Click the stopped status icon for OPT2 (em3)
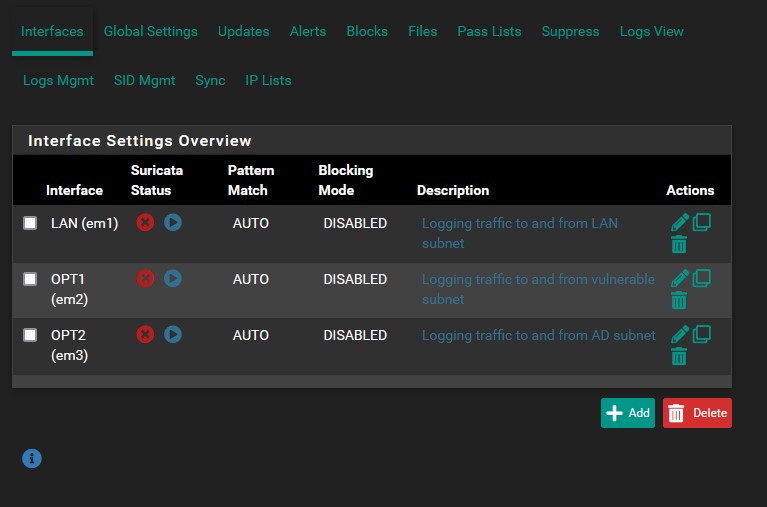Screen dimensions: 767x507 [145, 335]
